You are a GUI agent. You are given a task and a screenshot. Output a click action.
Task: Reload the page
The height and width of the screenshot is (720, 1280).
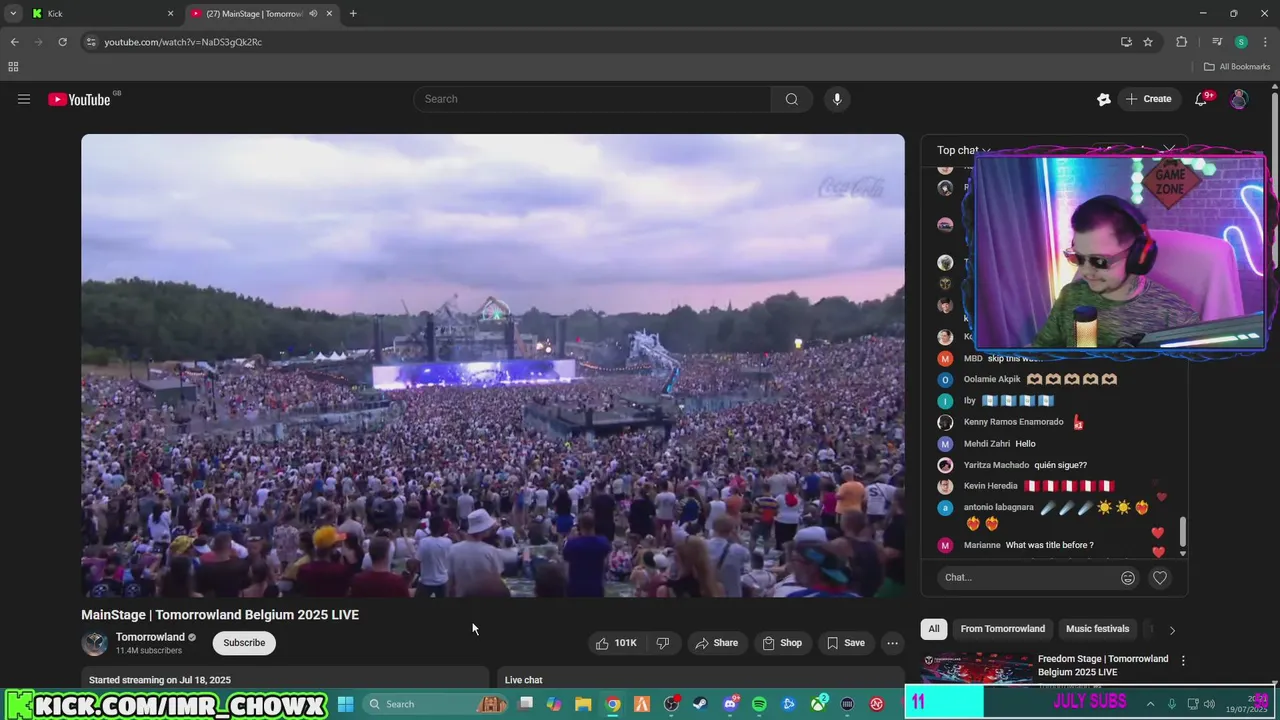click(x=62, y=42)
